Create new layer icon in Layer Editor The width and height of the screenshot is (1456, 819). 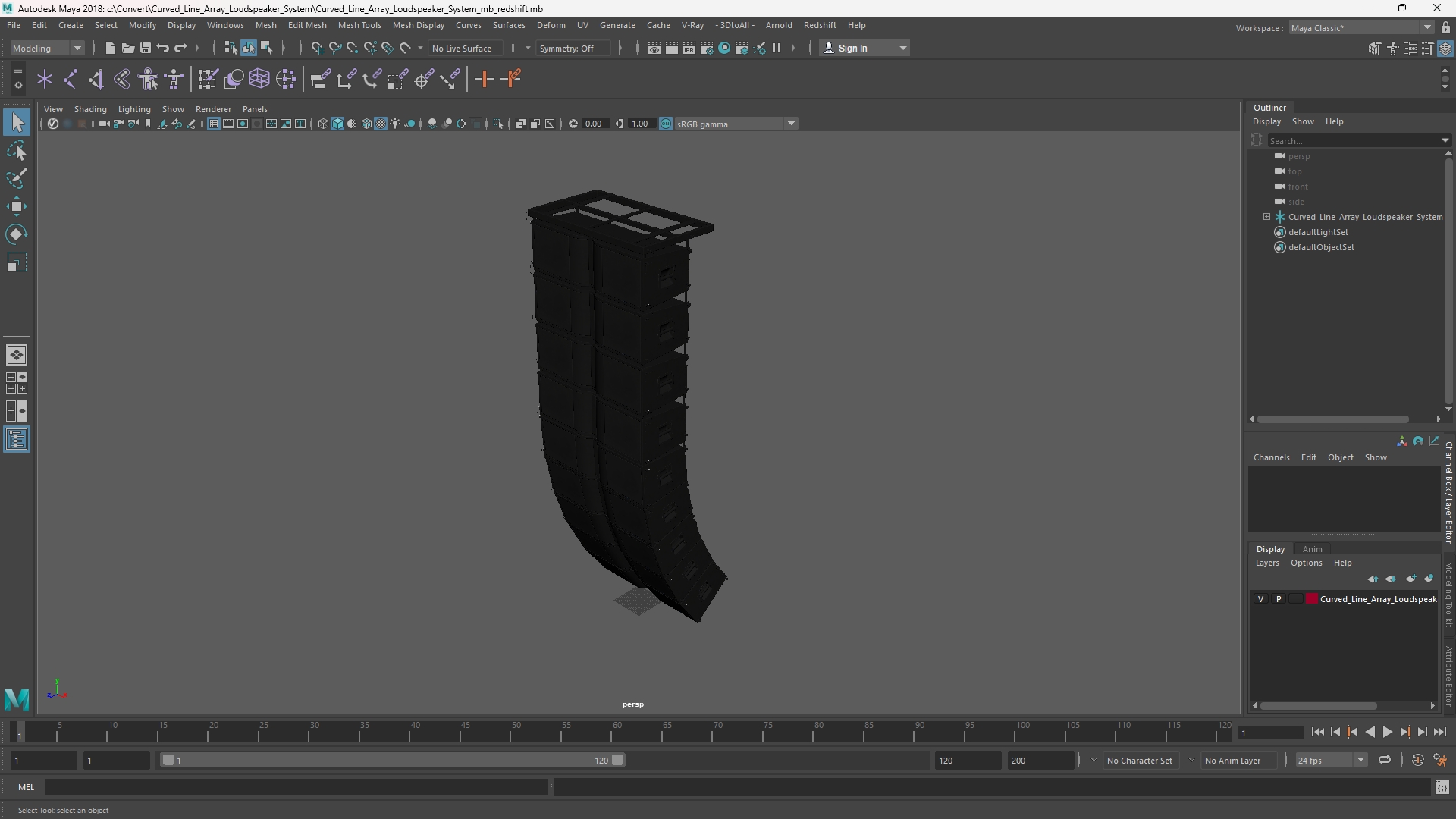pyautogui.click(x=1410, y=579)
